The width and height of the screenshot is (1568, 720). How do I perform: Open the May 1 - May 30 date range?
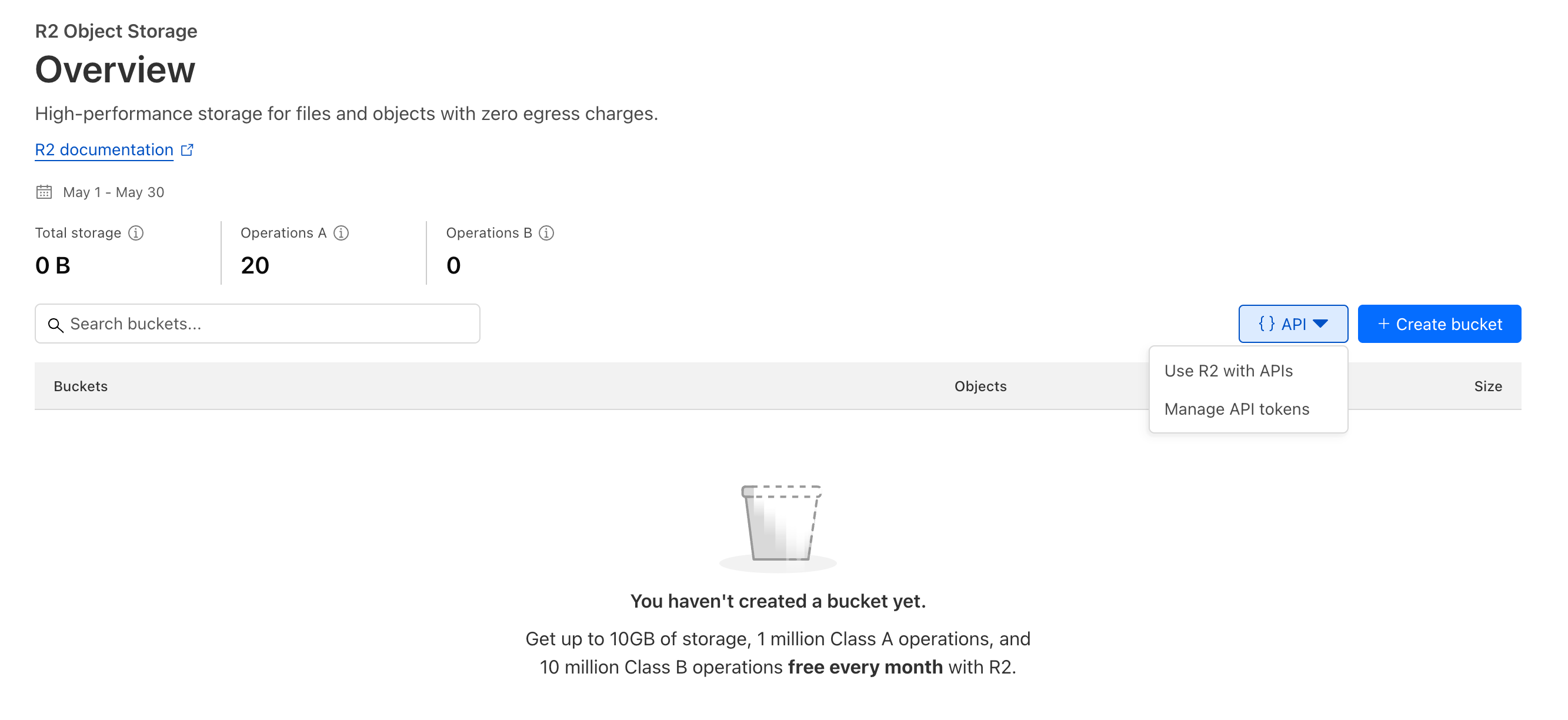(113, 192)
